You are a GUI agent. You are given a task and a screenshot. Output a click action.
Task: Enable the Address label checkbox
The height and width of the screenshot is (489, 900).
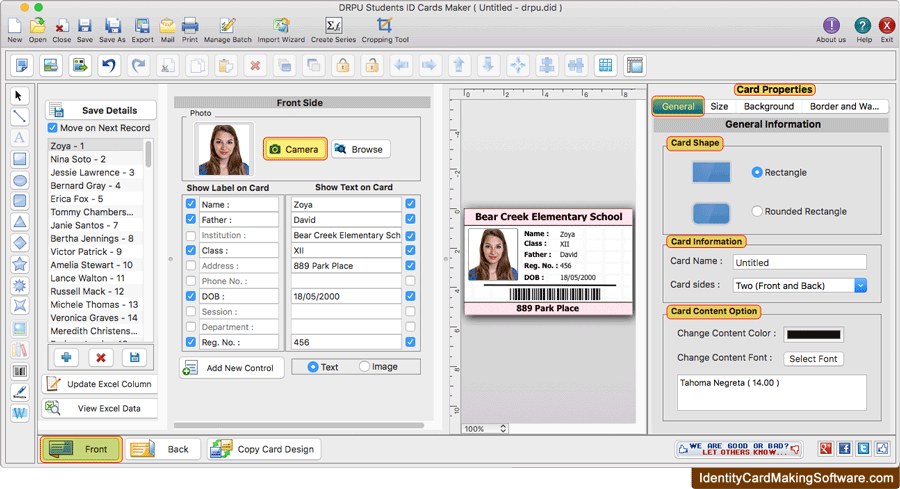[x=191, y=266]
